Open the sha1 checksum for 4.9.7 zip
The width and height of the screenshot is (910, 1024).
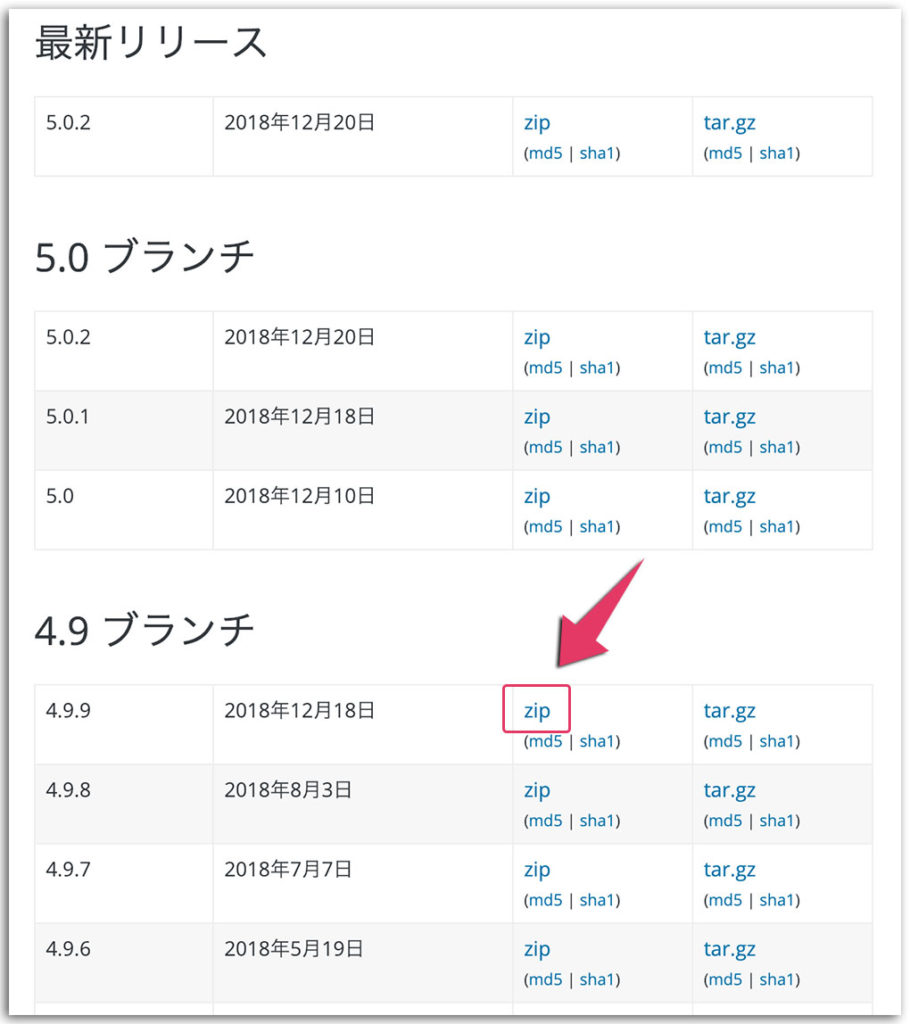(x=597, y=900)
